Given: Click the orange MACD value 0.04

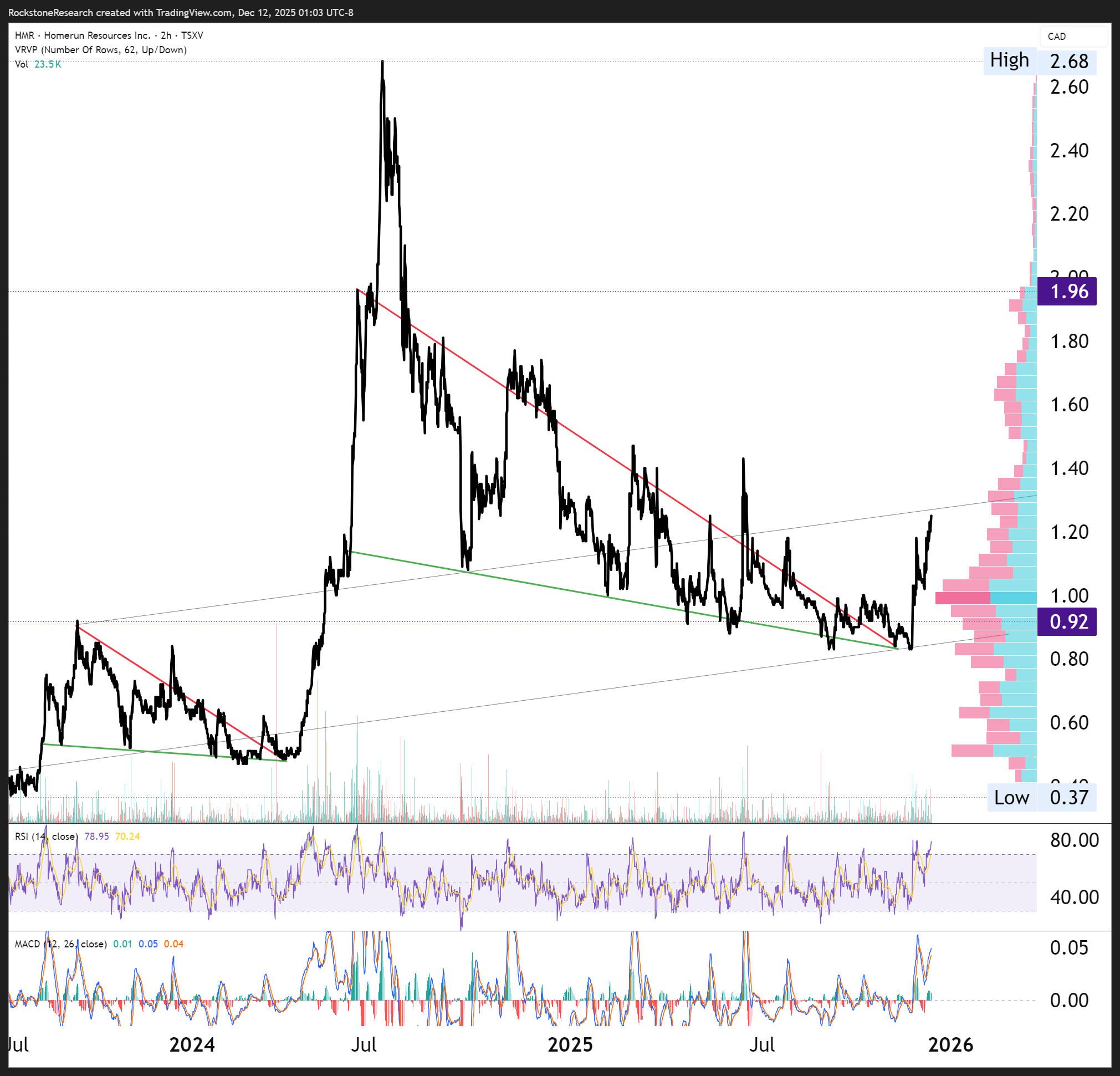Looking at the screenshot, I should [173, 944].
